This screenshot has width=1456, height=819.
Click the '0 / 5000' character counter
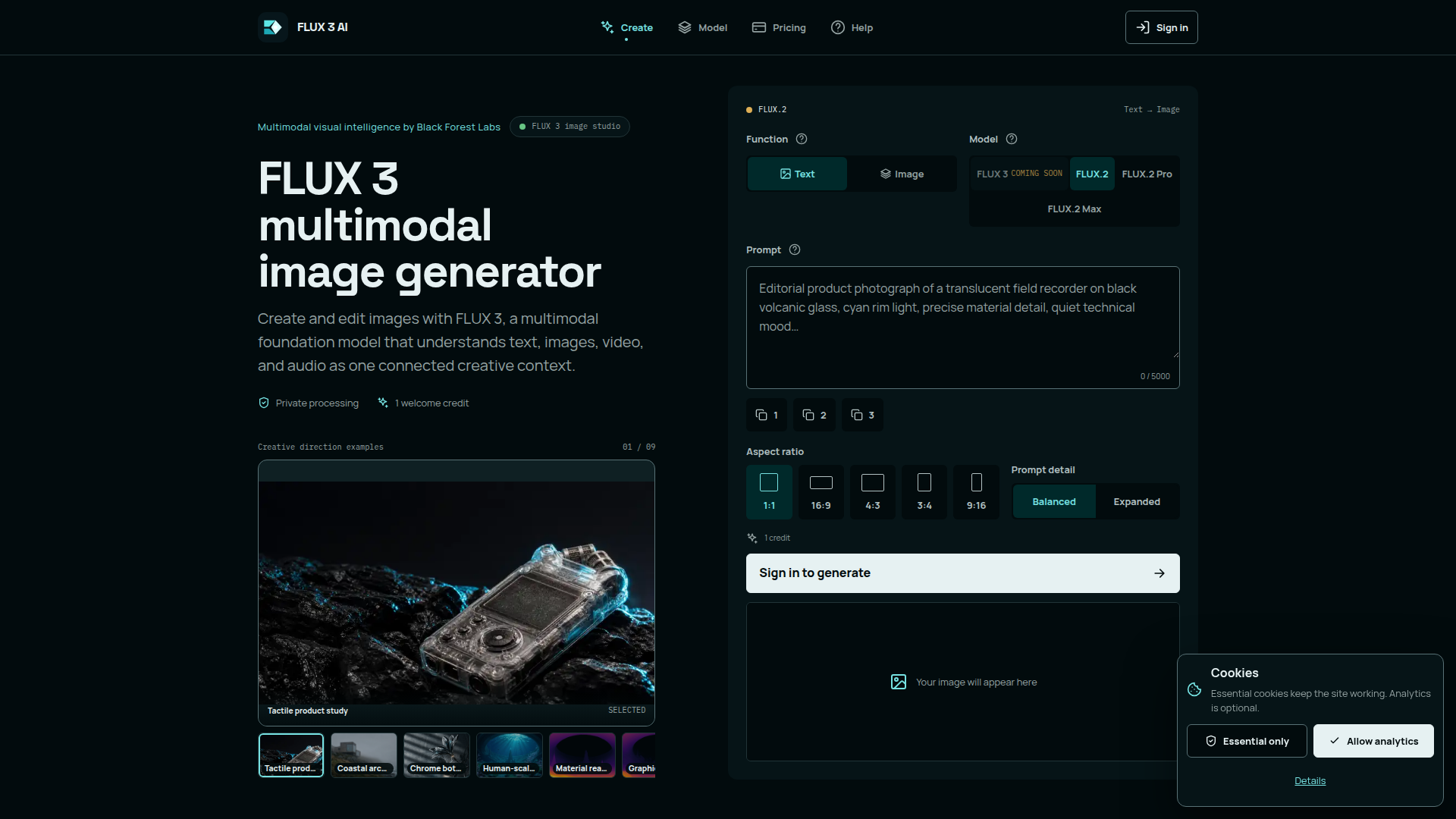click(1155, 376)
